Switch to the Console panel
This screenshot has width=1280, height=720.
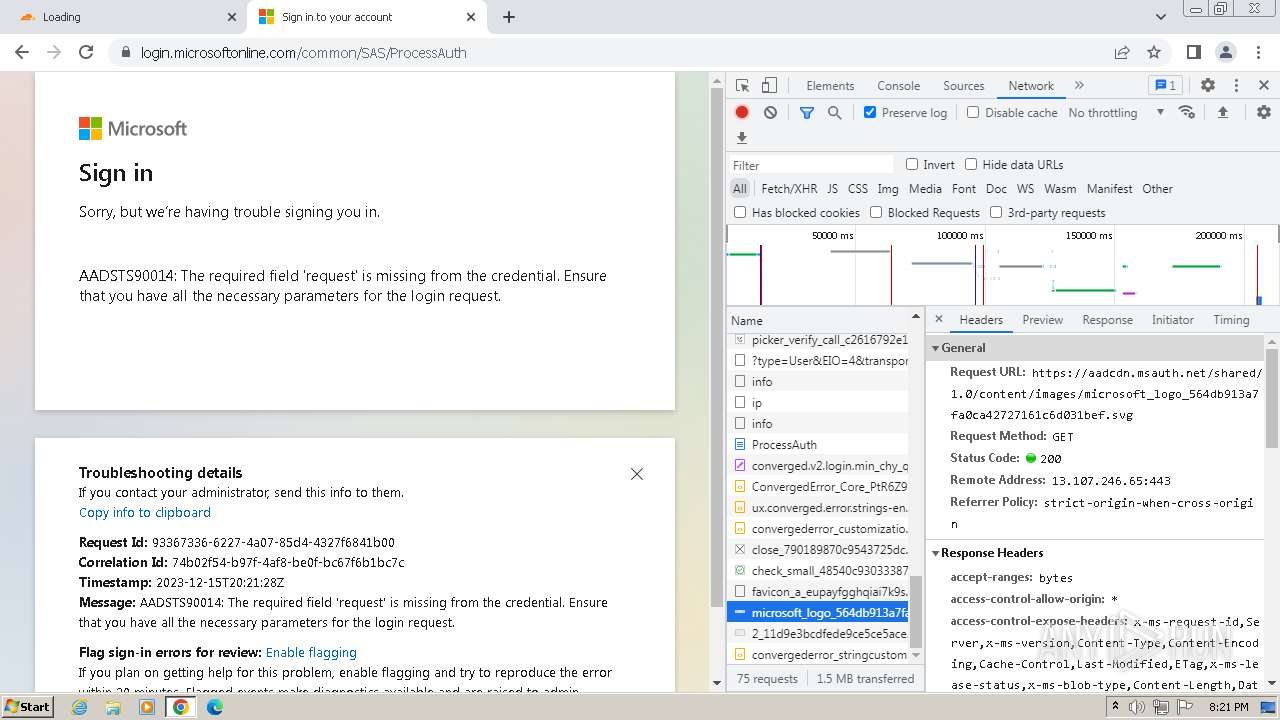click(x=898, y=86)
